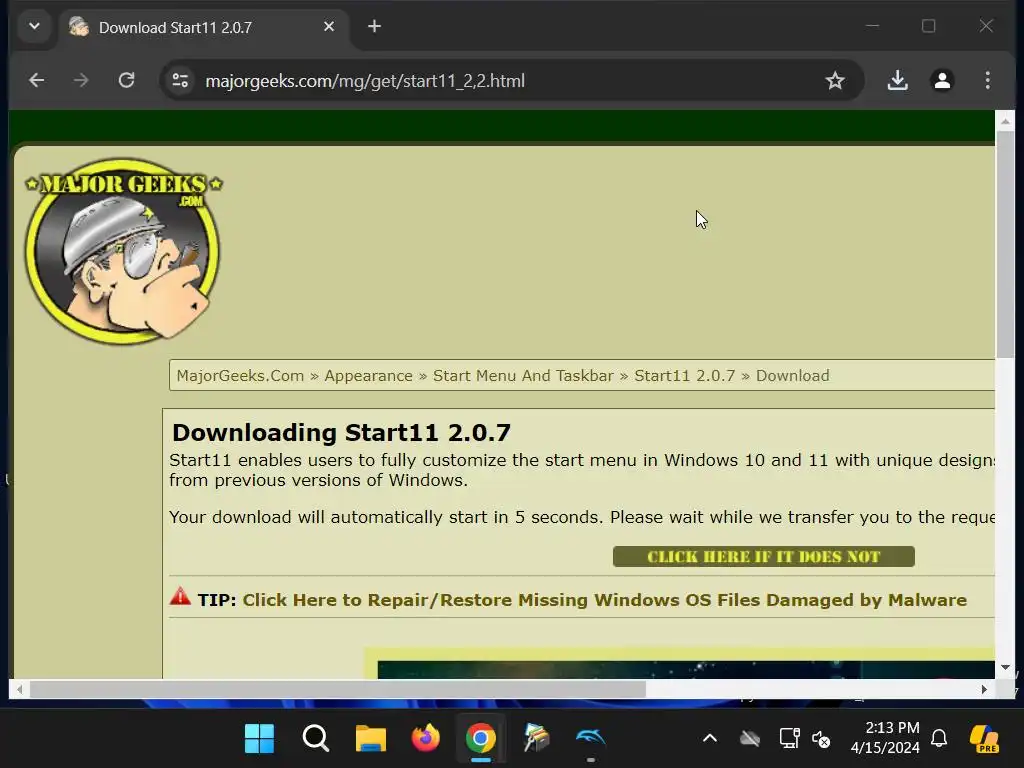This screenshot has height=768, width=1024.
Task: Open the Chrome downloads icon
Action: coord(897,80)
